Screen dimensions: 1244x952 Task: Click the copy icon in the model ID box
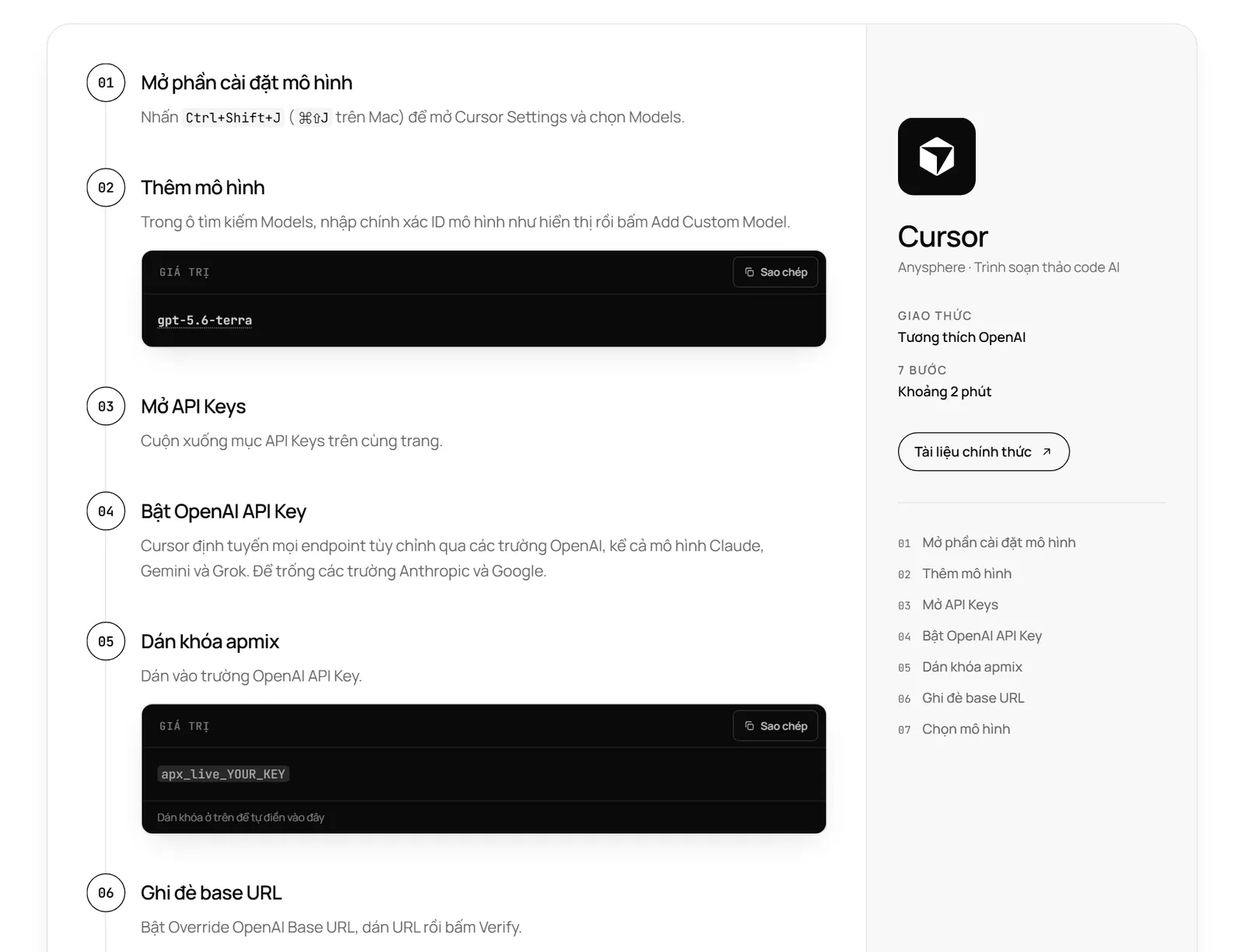click(750, 272)
